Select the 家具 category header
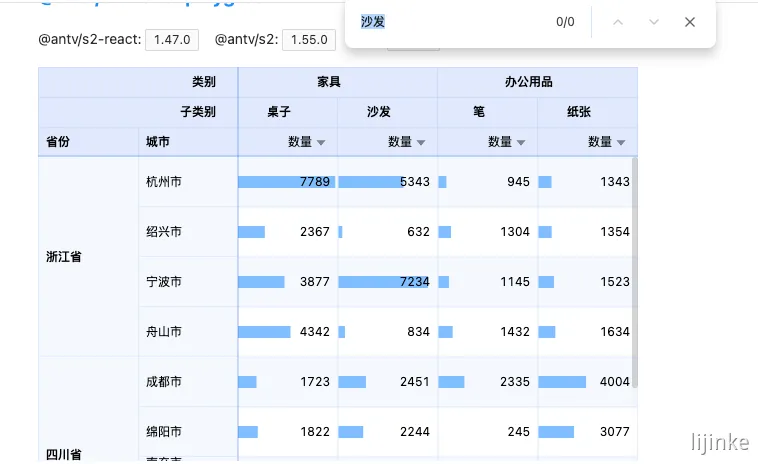This screenshot has width=758, height=464. click(x=338, y=82)
